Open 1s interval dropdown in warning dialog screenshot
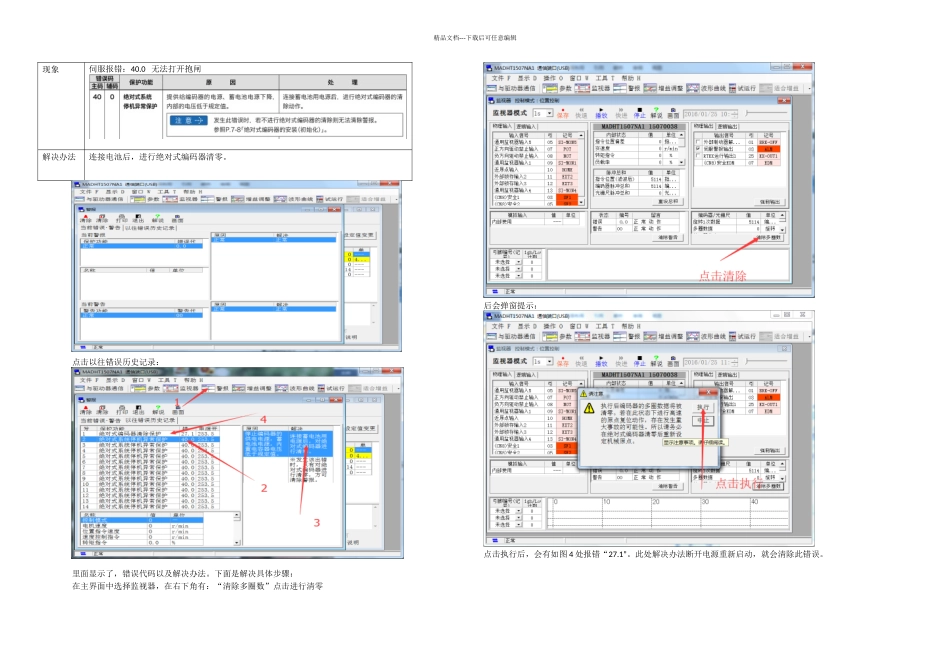Image resolution: width=950 pixels, height=672 pixels. pos(550,362)
